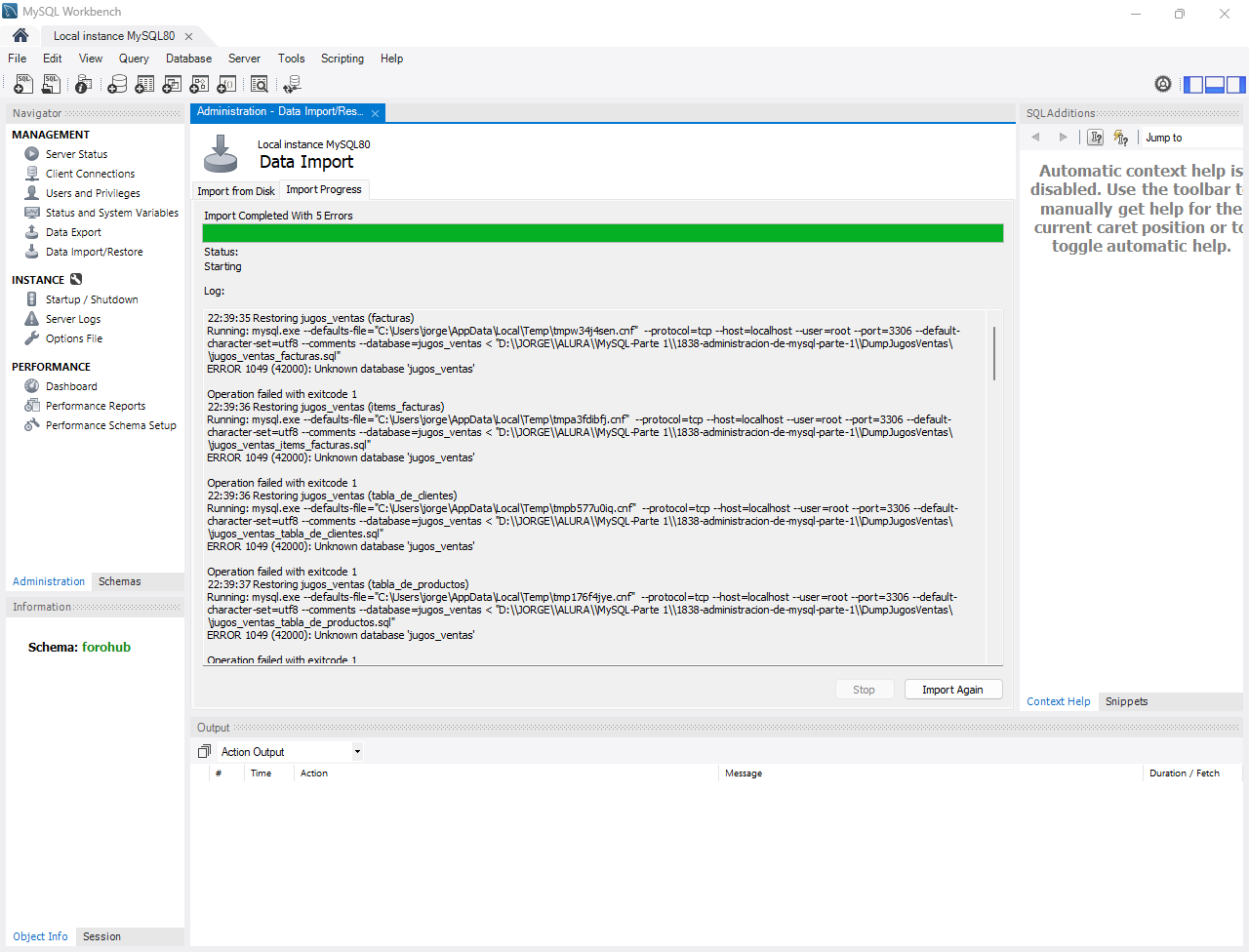Open Status and System Variables
1249x952 pixels.
(111, 213)
